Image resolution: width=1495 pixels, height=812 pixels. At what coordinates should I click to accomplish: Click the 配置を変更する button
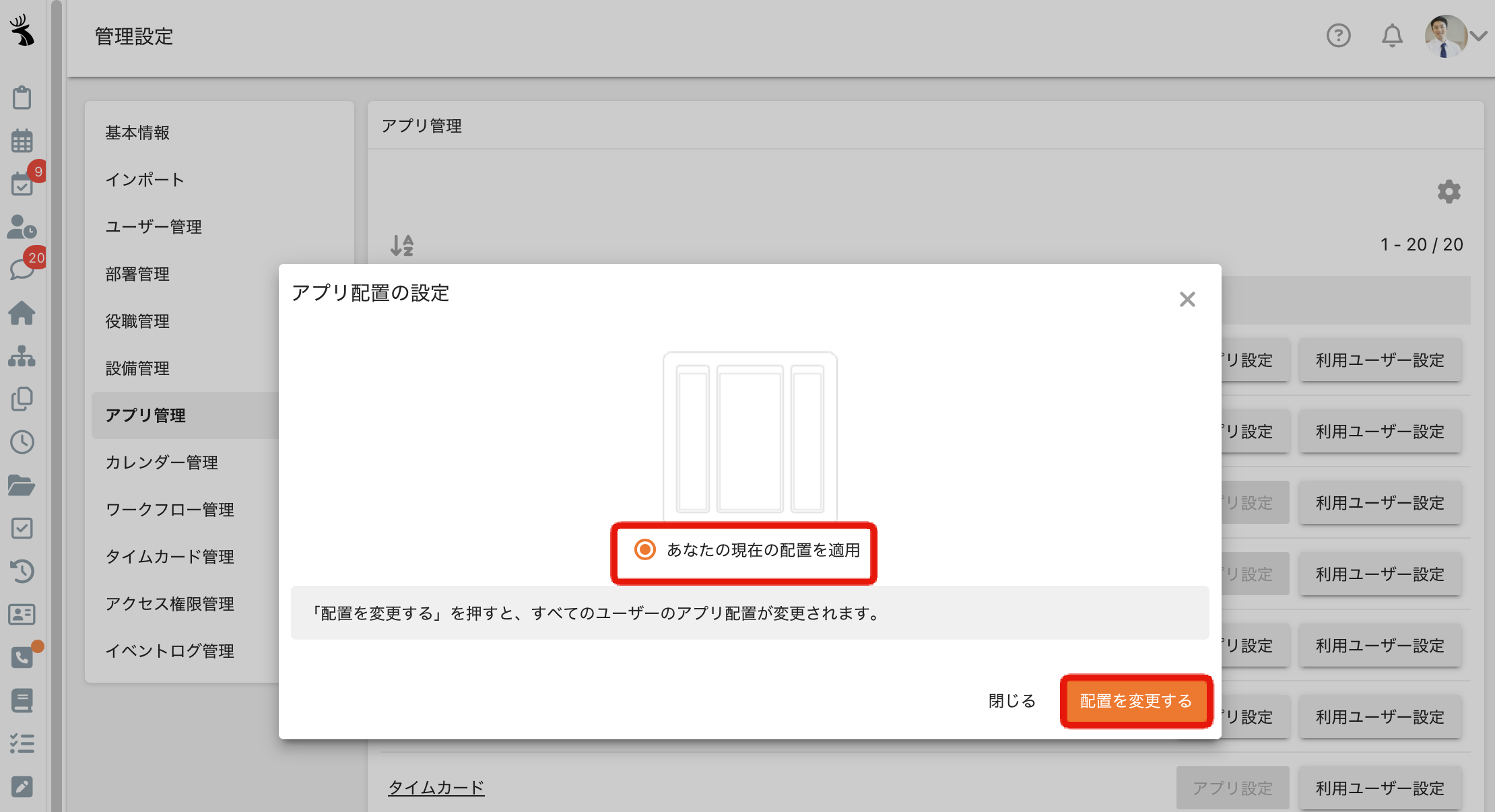[1136, 700]
